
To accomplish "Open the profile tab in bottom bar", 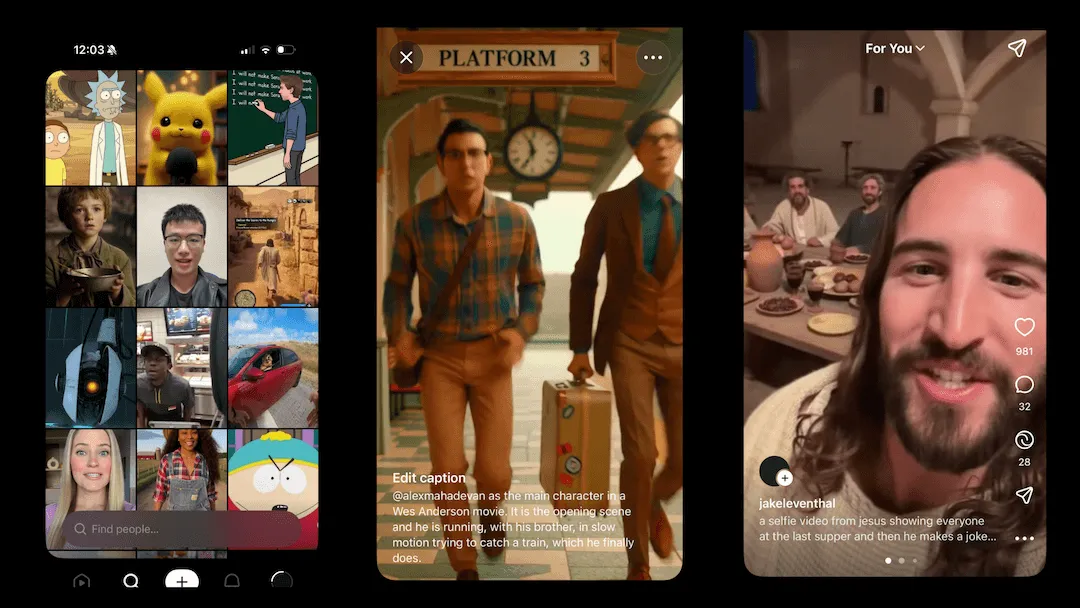I will 282,581.
